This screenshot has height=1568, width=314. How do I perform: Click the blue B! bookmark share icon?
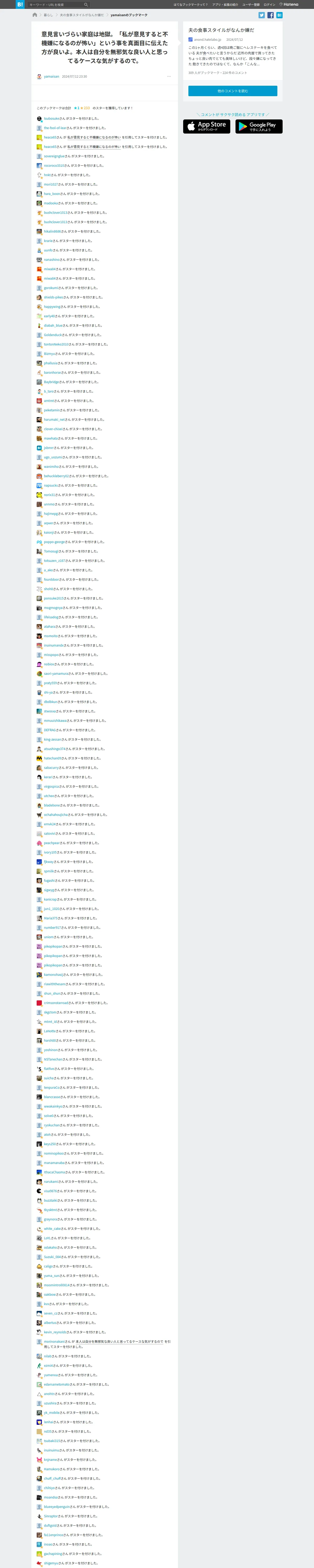[x=279, y=15]
